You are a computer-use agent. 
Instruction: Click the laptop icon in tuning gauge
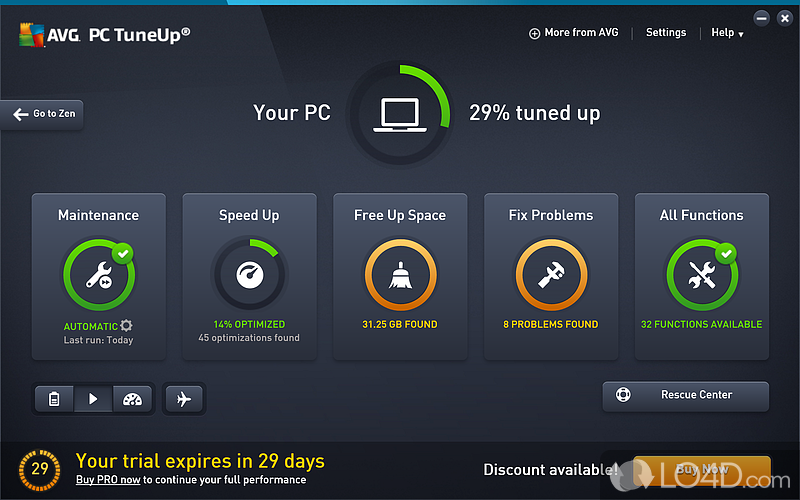click(399, 115)
